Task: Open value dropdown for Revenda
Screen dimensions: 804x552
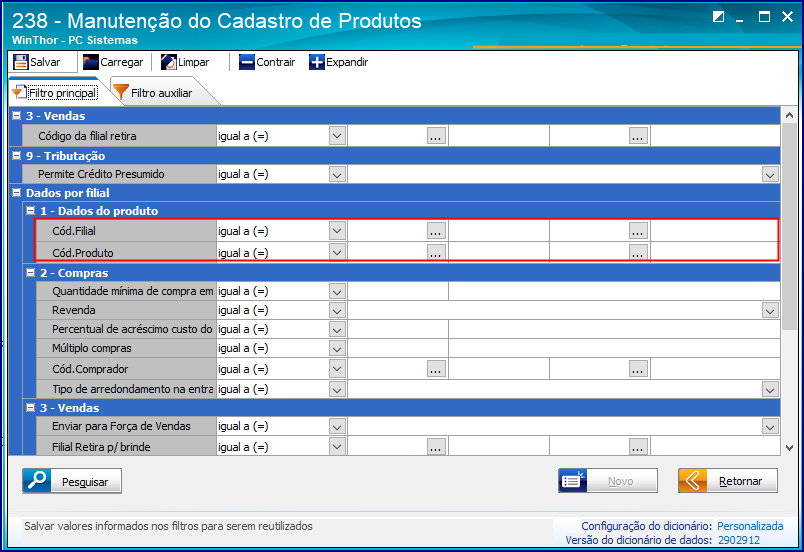Action: 770,310
